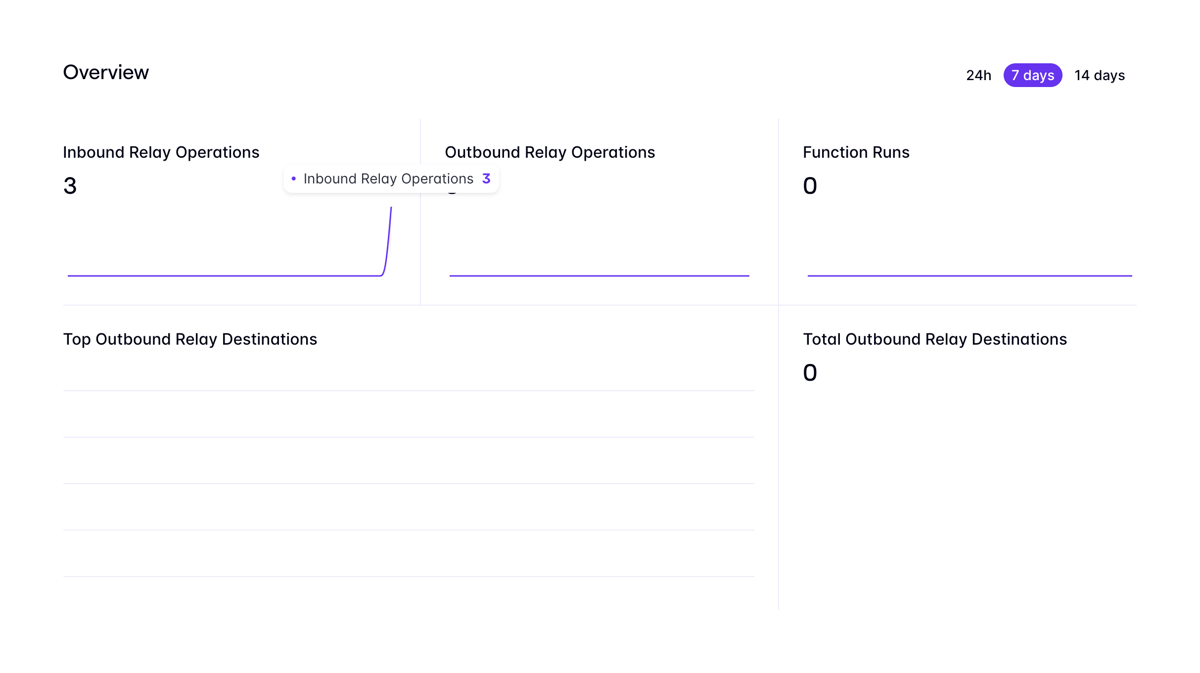
Task: Click the purple bullet in the tooltip
Action: 291,178
